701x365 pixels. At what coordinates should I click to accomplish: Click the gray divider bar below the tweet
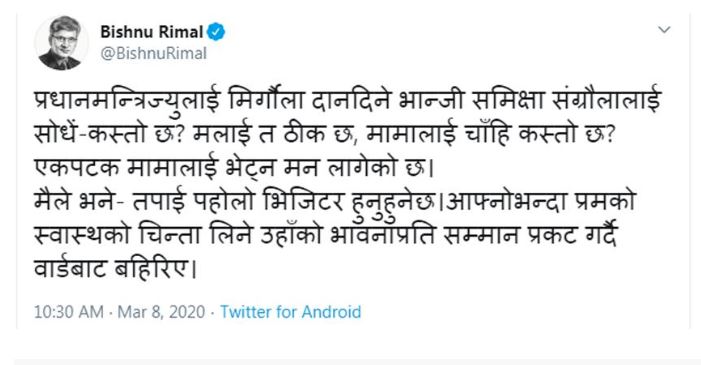tap(357, 361)
